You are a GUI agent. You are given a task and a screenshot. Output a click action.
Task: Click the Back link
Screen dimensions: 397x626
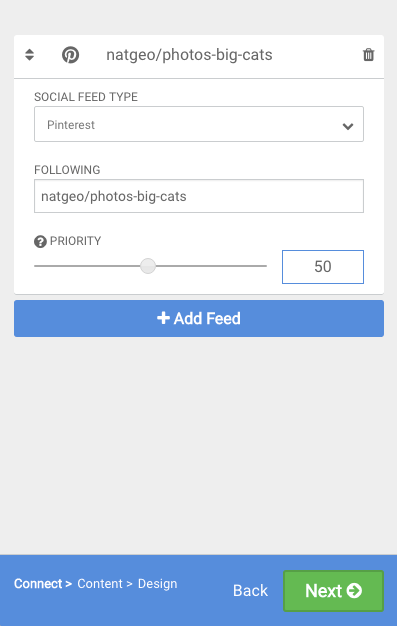point(250,590)
